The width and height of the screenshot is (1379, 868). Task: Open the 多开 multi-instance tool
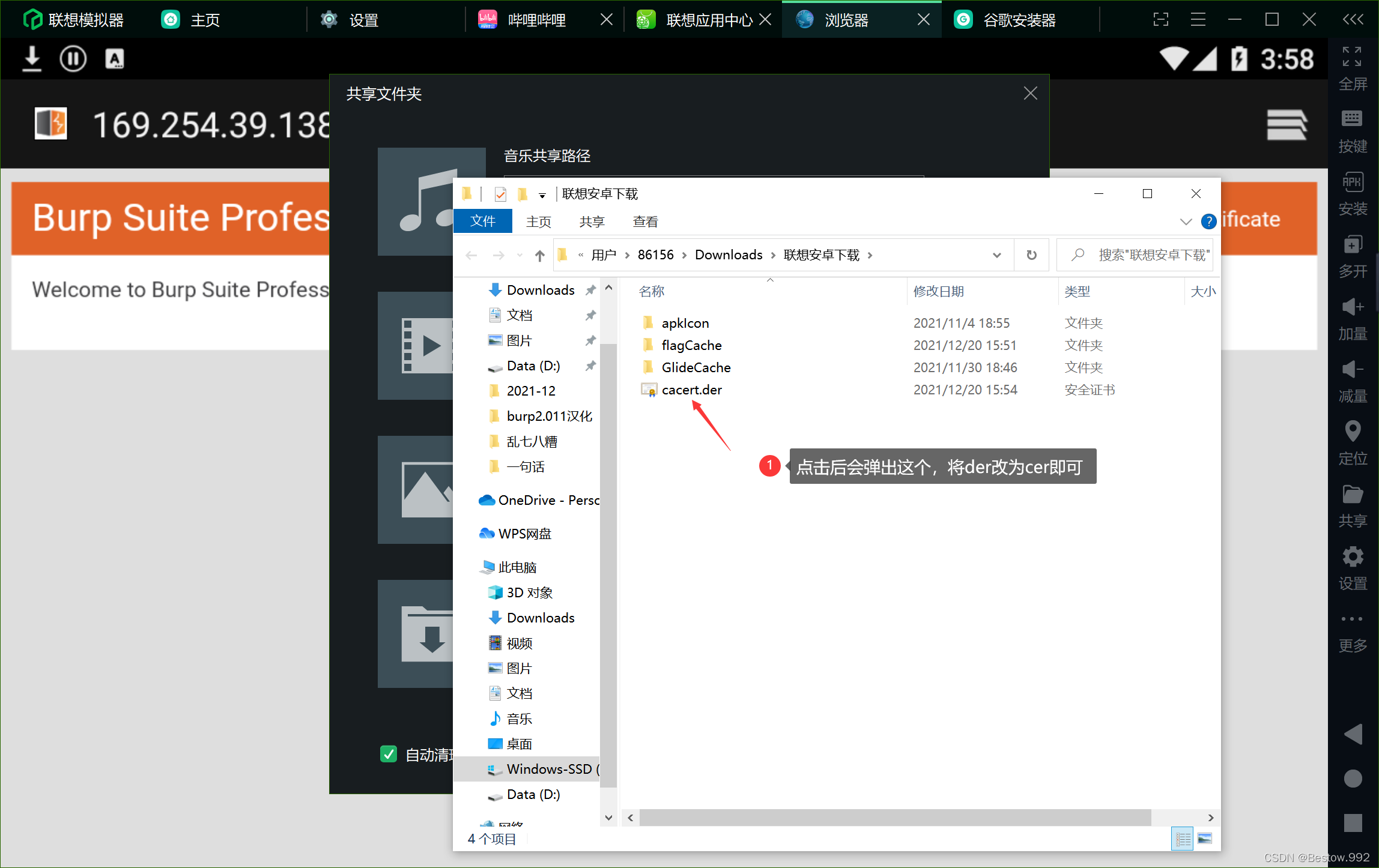pyautogui.click(x=1352, y=244)
